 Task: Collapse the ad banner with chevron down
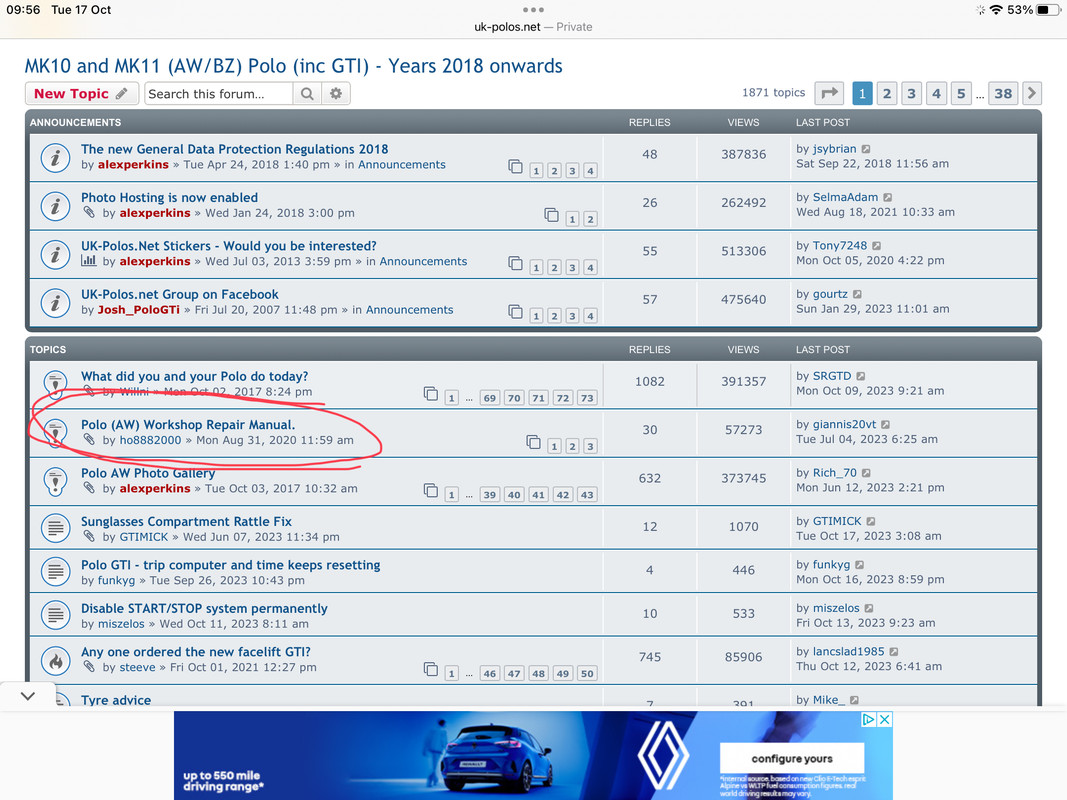click(x=27, y=696)
